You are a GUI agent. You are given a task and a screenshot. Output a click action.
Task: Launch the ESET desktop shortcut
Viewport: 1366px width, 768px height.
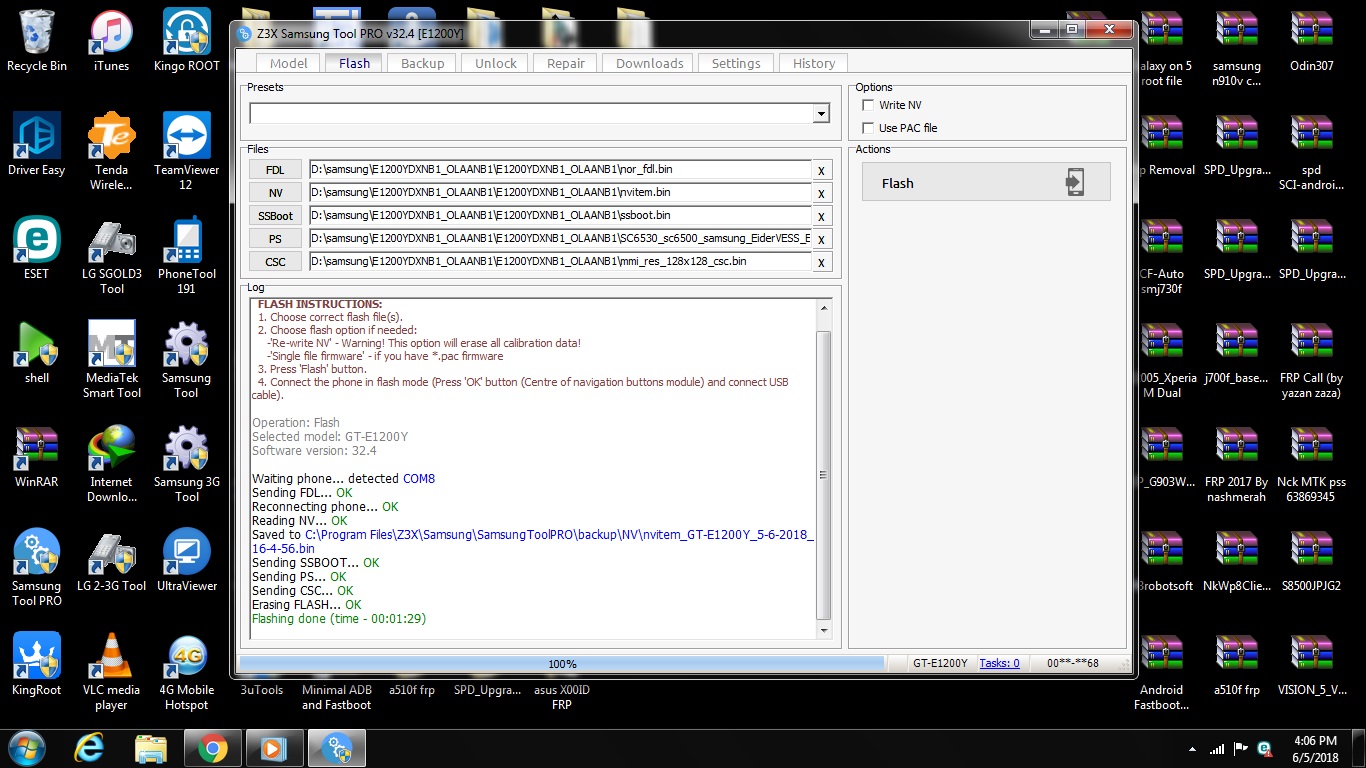[x=37, y=248]
